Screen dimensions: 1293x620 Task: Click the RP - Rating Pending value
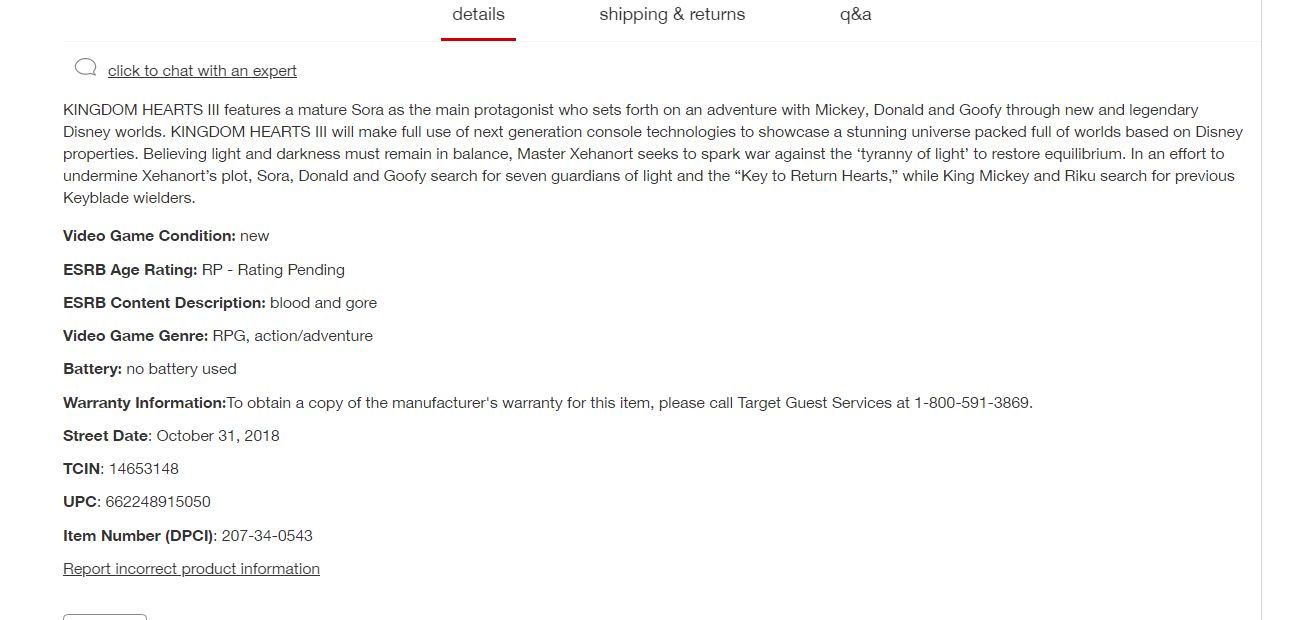point(273,270)
